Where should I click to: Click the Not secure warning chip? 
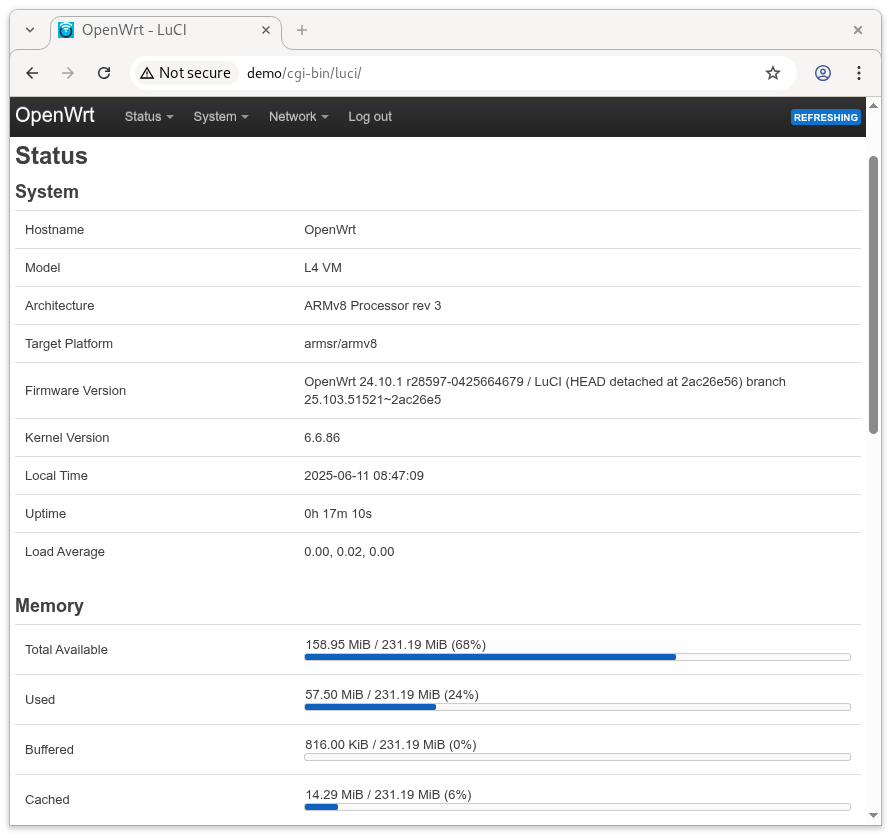pyautogui.click(x=185, y=73)
